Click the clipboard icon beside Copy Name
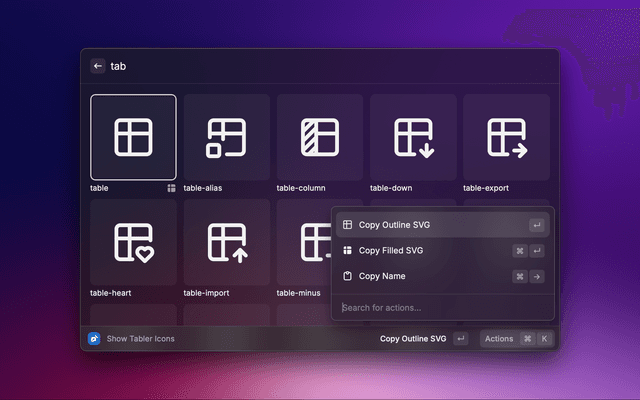The image size is (640, 400). coord(347,276)
